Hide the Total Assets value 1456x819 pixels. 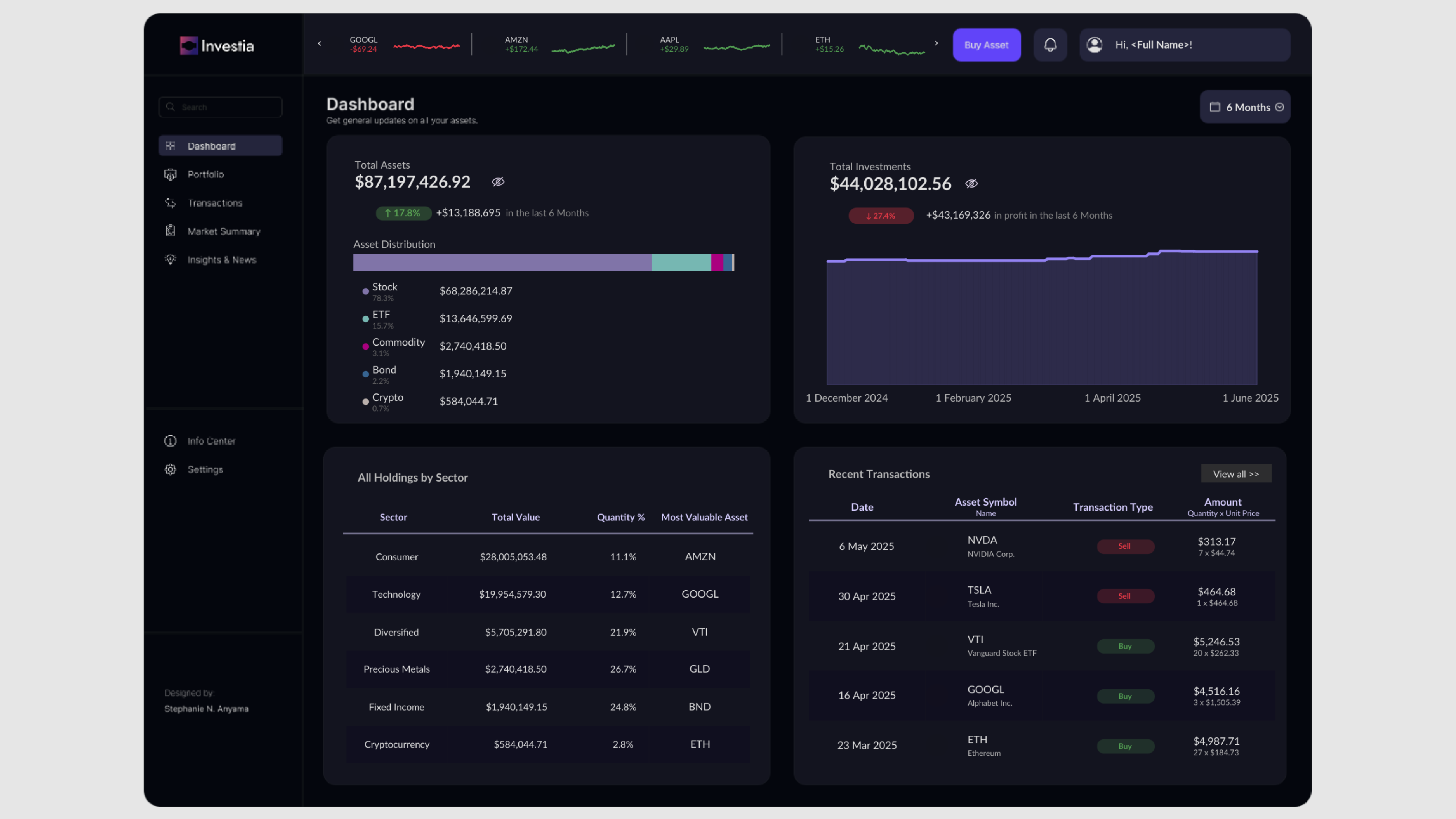click(497, 182)
